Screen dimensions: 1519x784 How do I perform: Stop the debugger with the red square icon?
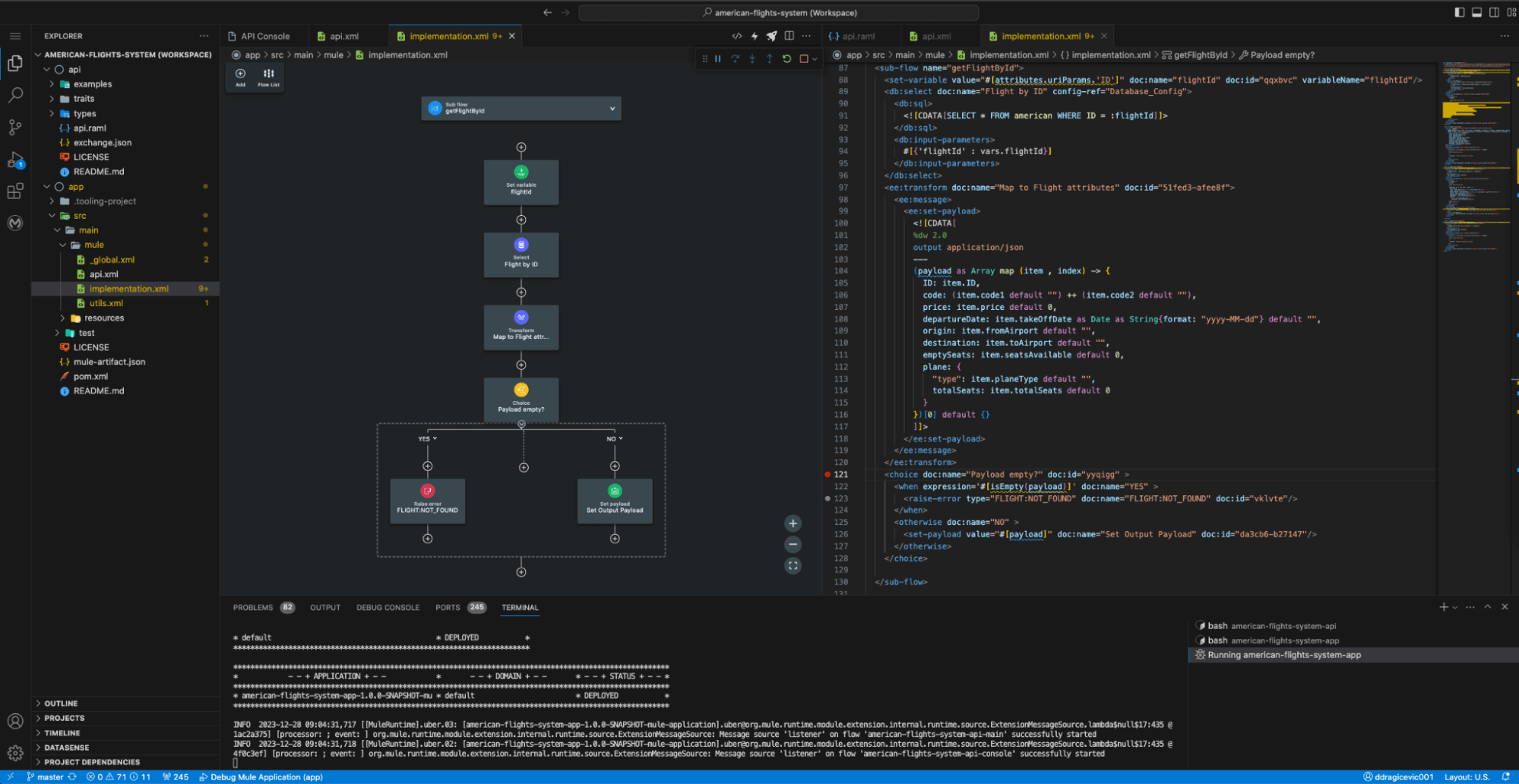(x=803, y=58)
